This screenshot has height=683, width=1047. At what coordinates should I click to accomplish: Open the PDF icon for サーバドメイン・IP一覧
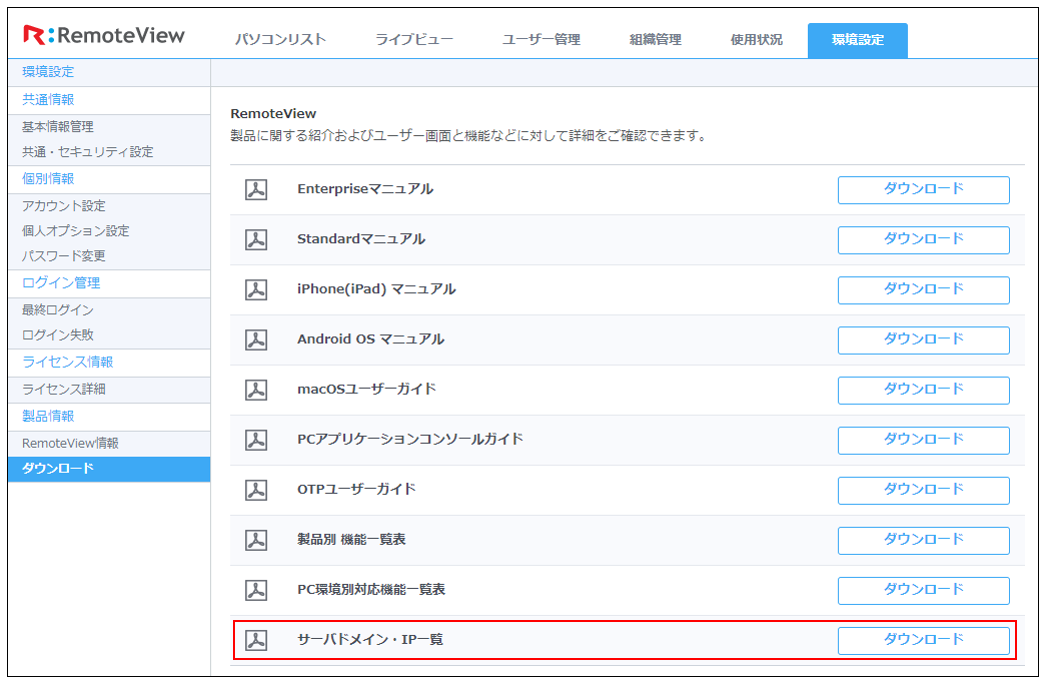pos(256,640)
